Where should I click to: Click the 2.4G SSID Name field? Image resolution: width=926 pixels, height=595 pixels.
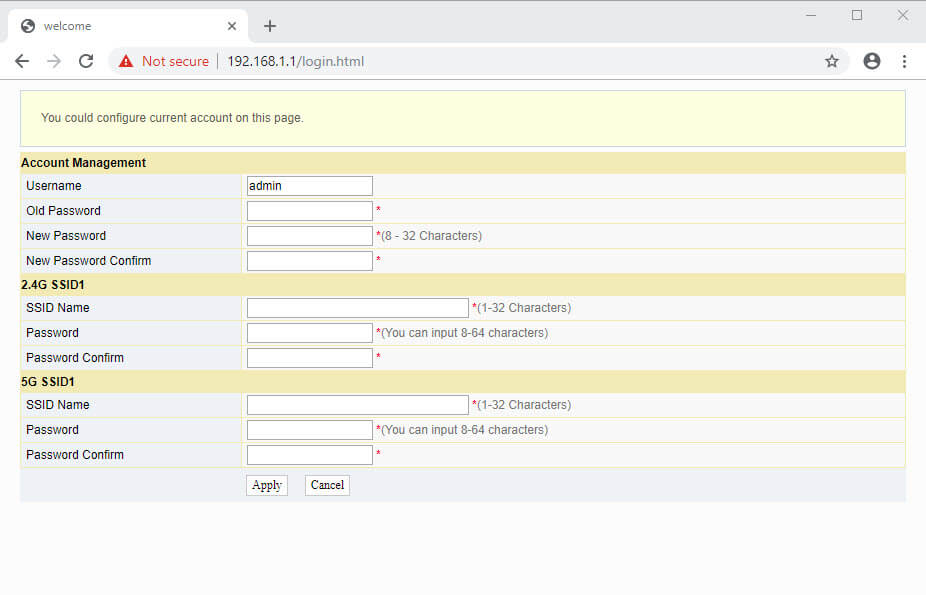[x=357, y=308]
